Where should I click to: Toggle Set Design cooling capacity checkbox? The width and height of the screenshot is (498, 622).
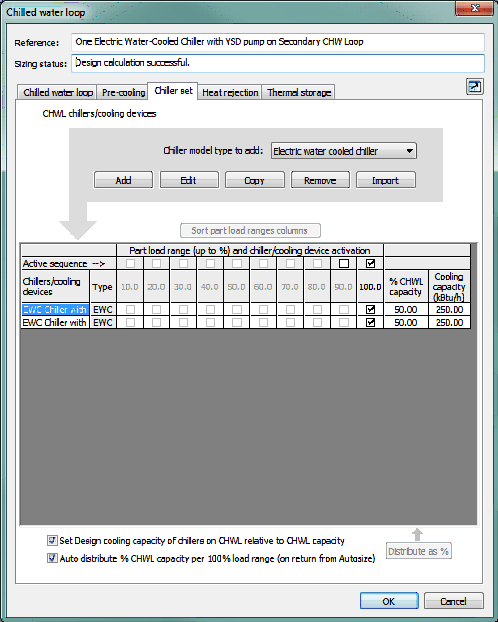(52, 540)
